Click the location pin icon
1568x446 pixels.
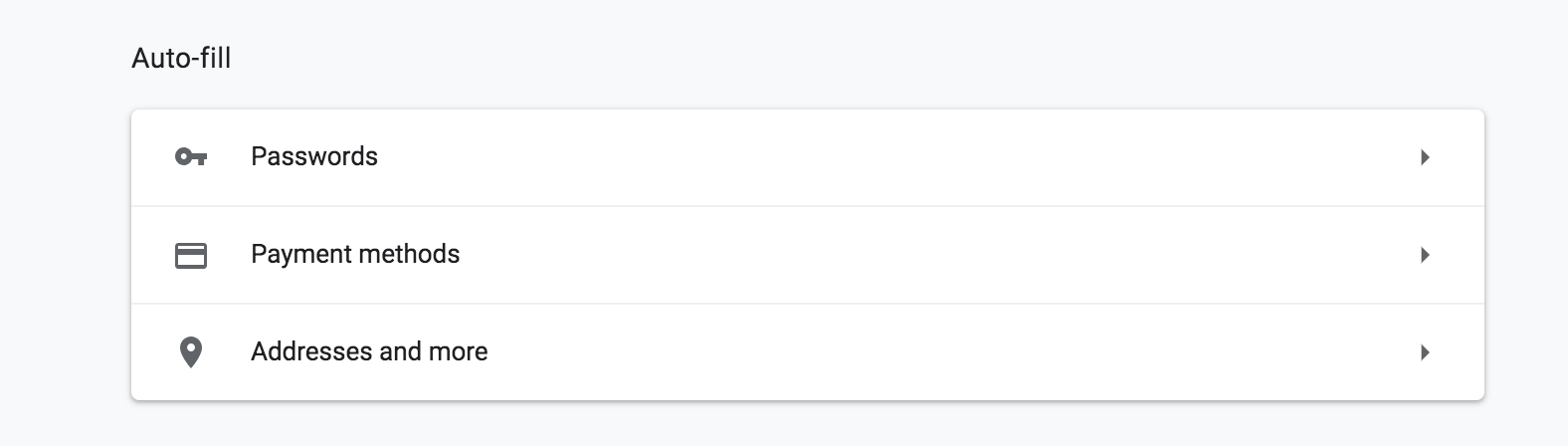pos(190,352)
